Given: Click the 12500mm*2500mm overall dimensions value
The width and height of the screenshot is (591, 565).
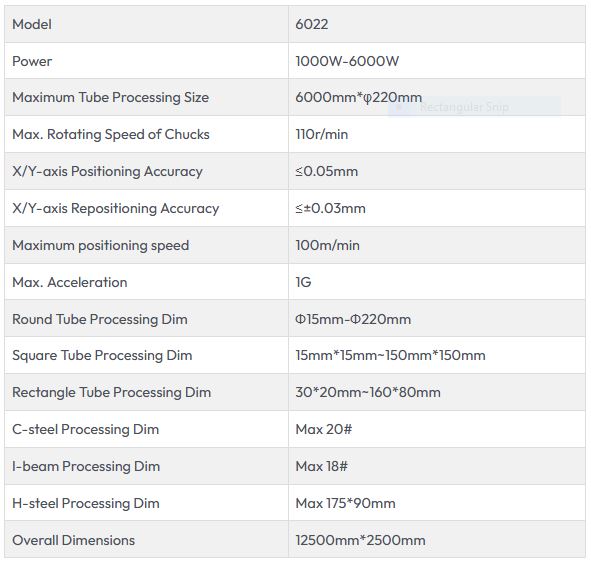Looking at the screenshot, I should click(360, 540).
